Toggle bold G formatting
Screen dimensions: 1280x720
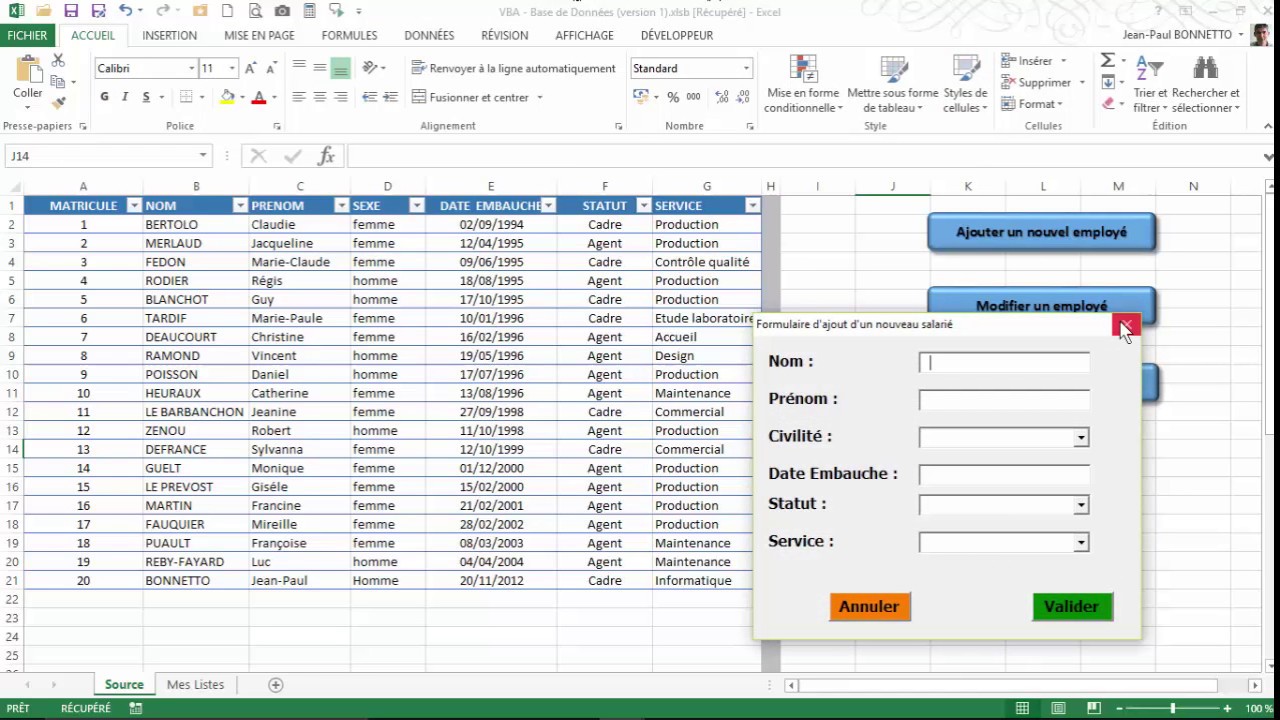click(x=104, y=97)
